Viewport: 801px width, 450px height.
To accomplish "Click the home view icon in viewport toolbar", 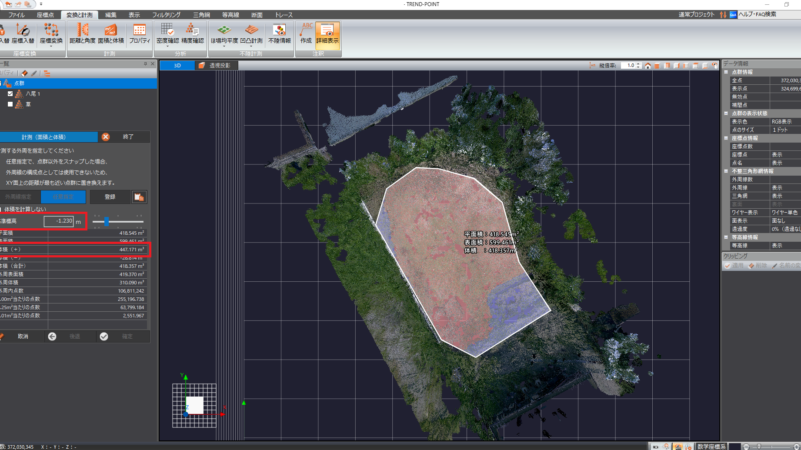I will tap(648, 65).
